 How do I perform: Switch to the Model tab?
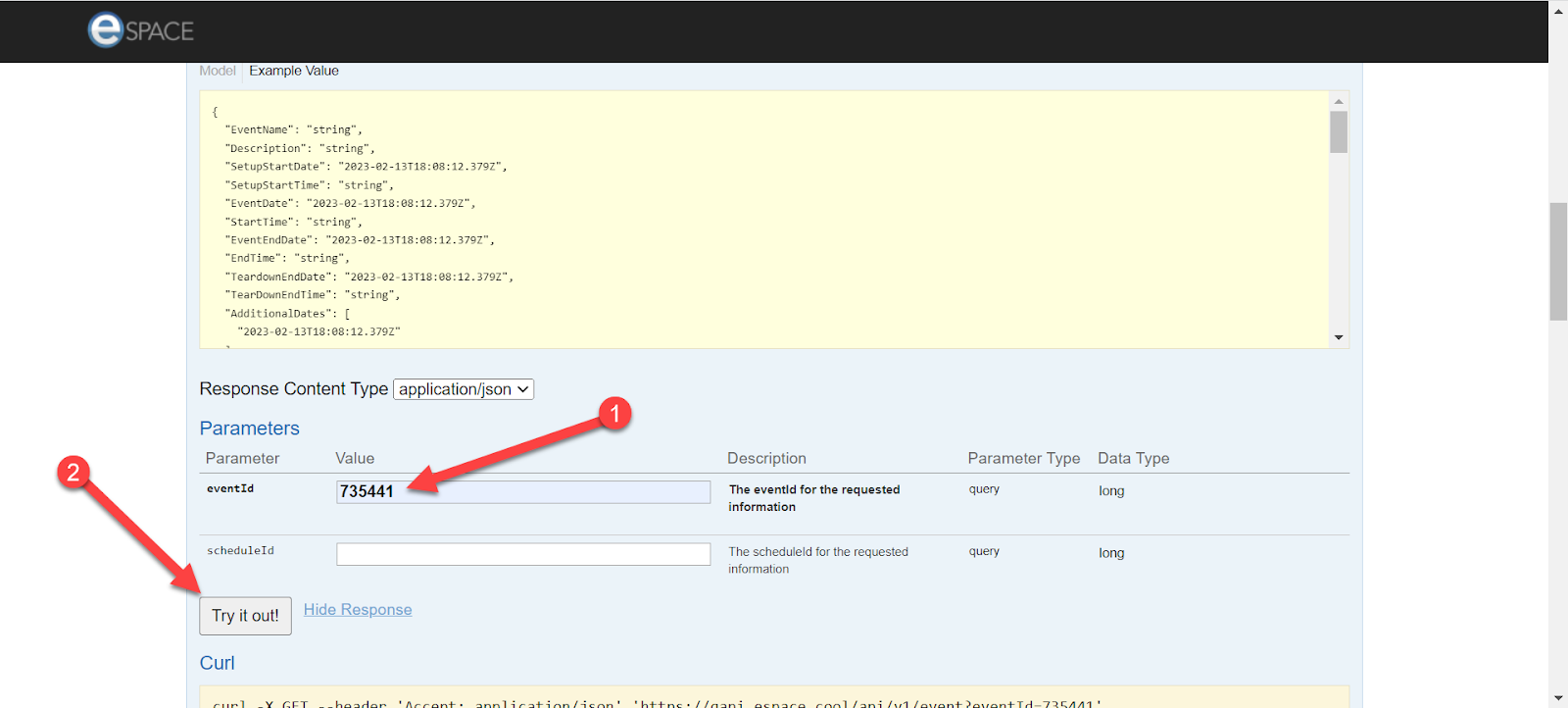217,71
